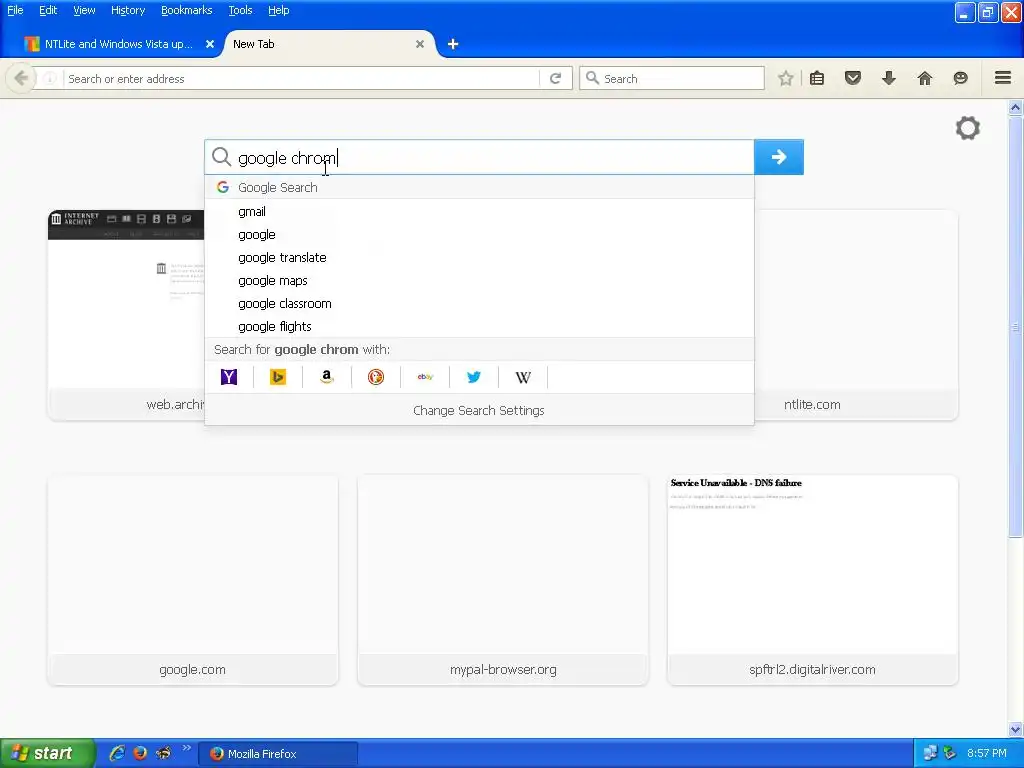Search with Yahoo engine icon

(x=229, y=377)
